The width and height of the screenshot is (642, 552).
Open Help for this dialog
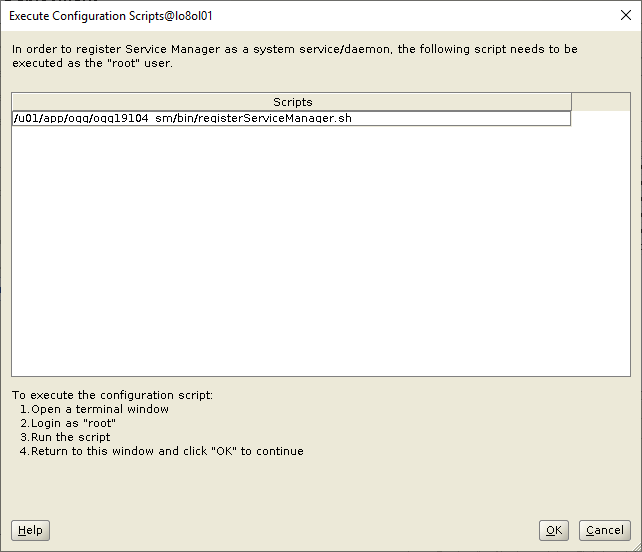[x=30, y=530]
